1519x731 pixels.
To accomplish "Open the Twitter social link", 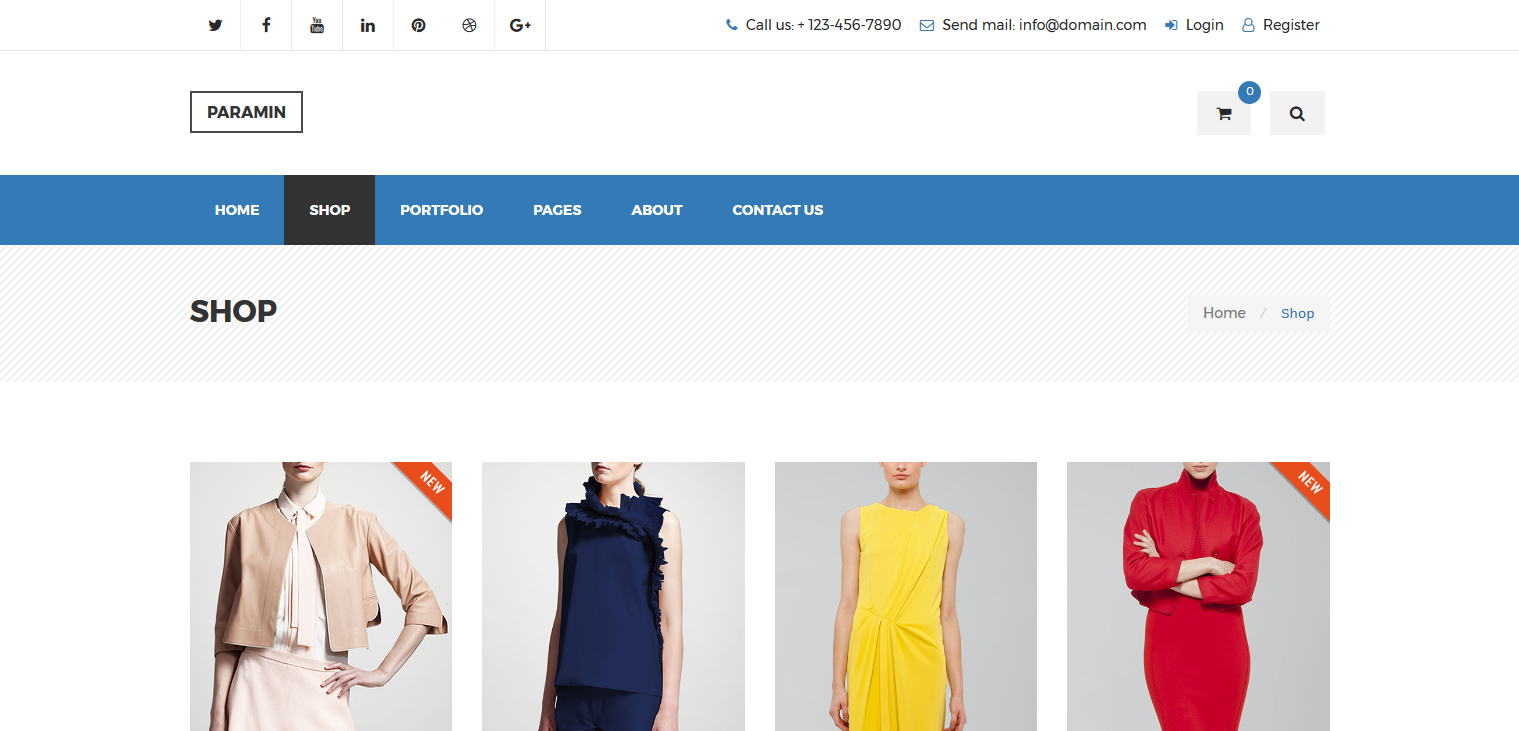I will click(215, 25).
